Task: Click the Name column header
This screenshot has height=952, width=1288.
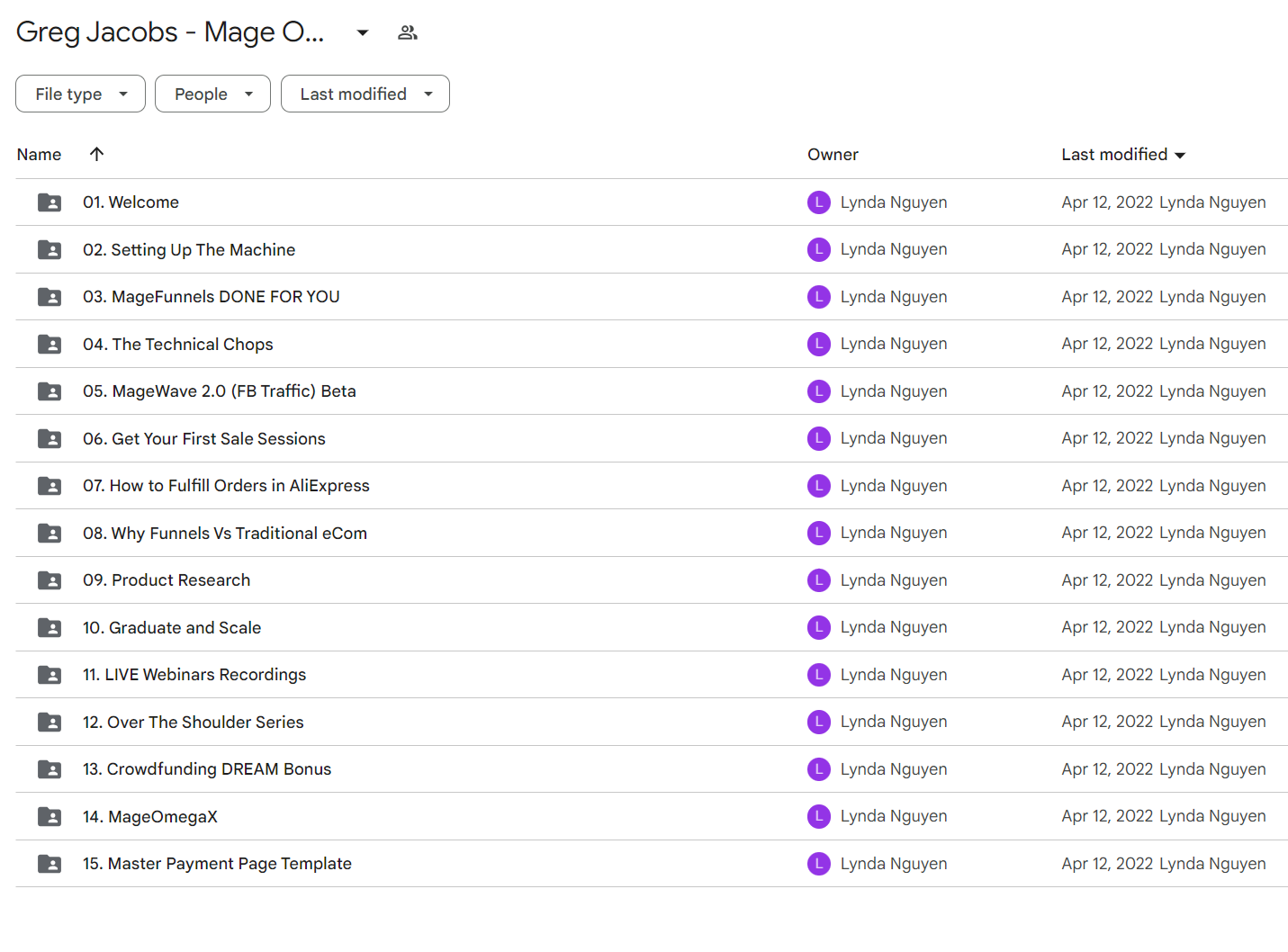Action: point(39,155)
